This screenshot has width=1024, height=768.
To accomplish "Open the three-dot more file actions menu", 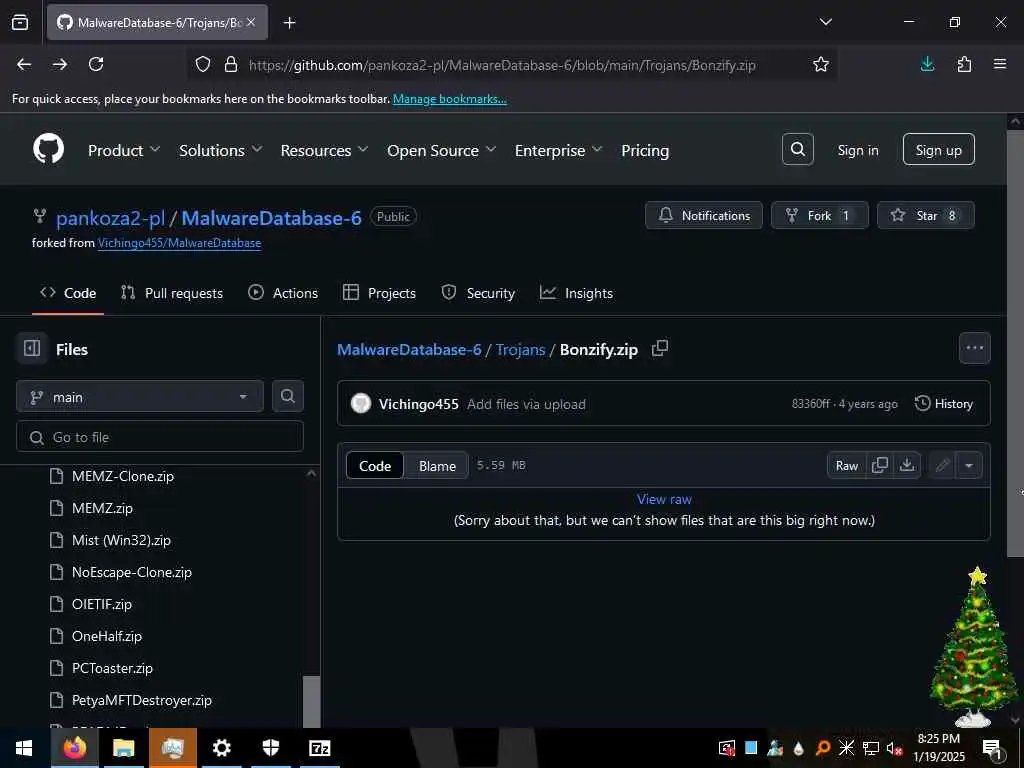I will point(974,348).
